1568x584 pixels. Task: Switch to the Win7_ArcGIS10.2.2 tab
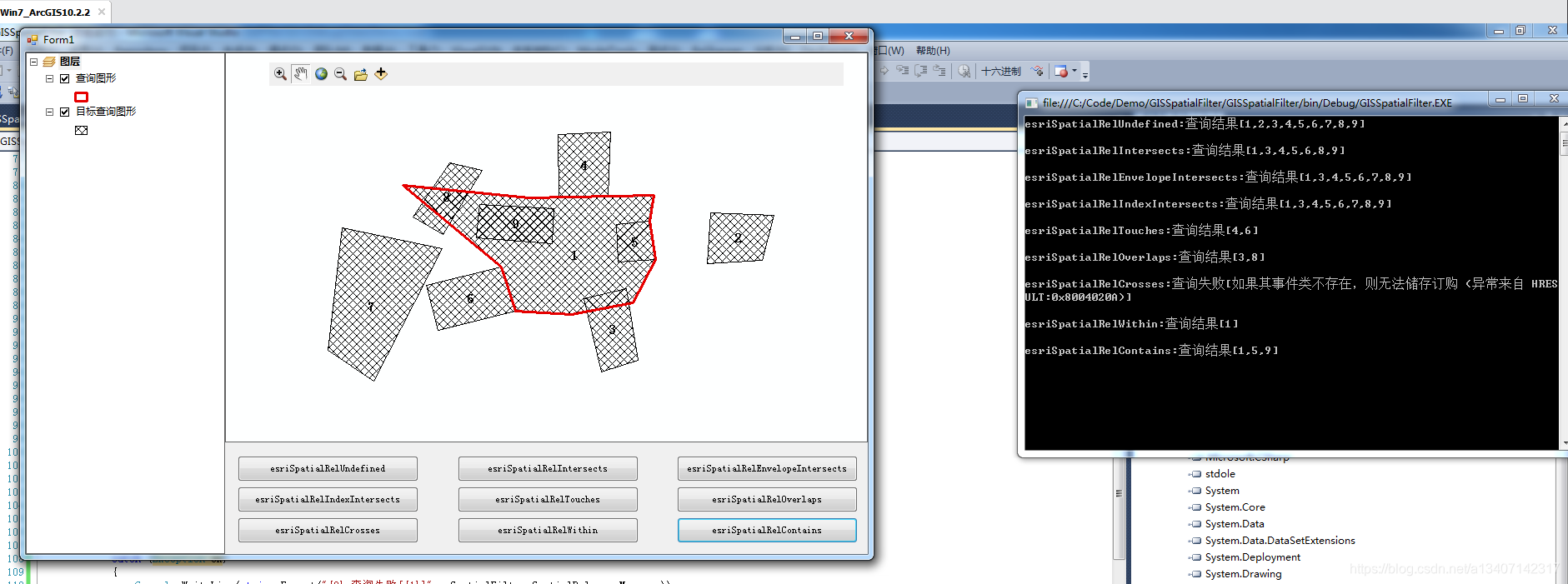coord(46,12)
